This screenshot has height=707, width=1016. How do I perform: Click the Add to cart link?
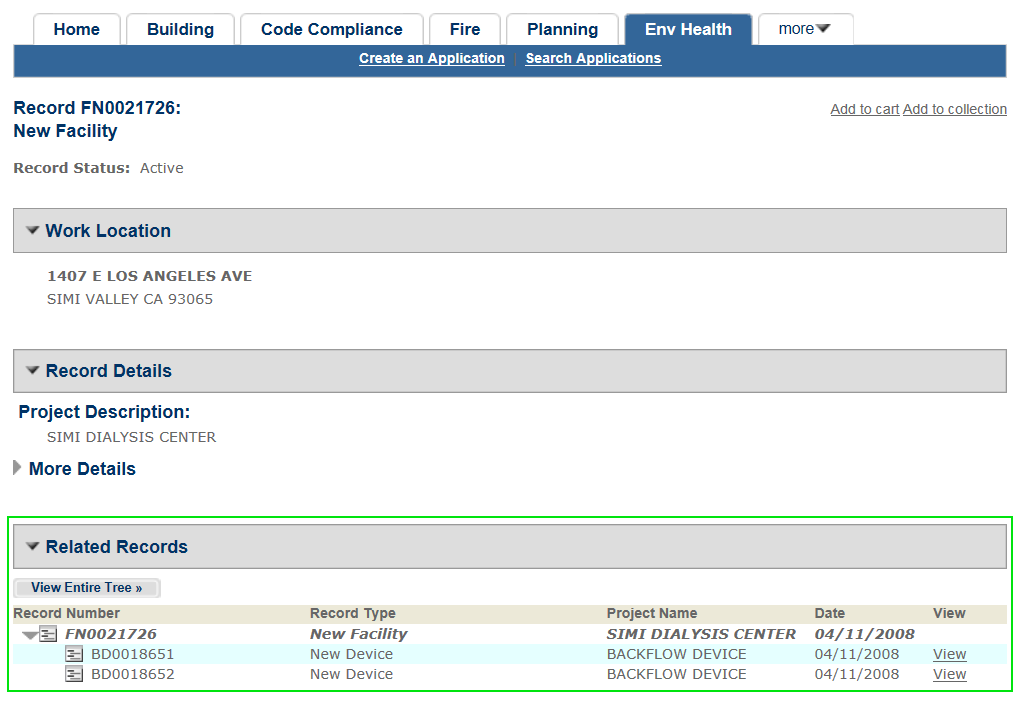pyautogui.click(x=864, y=109)
